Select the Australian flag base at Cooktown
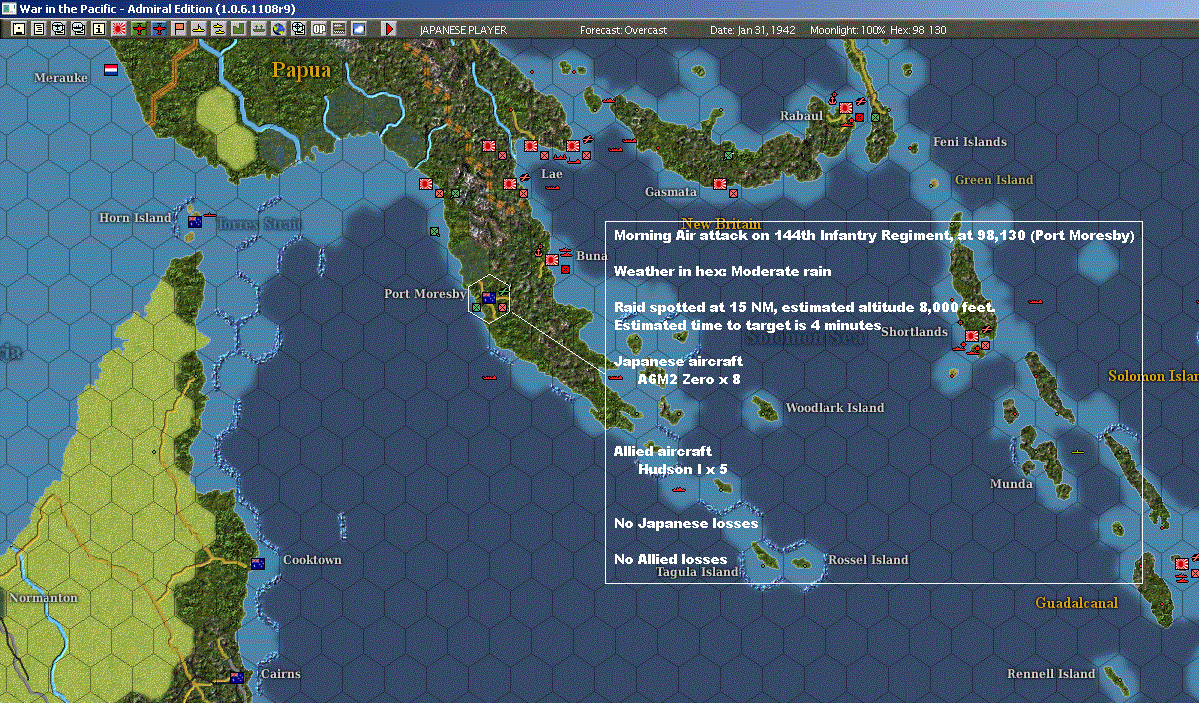The height and width of the screenshot is (703, 1199). point(258,564)
